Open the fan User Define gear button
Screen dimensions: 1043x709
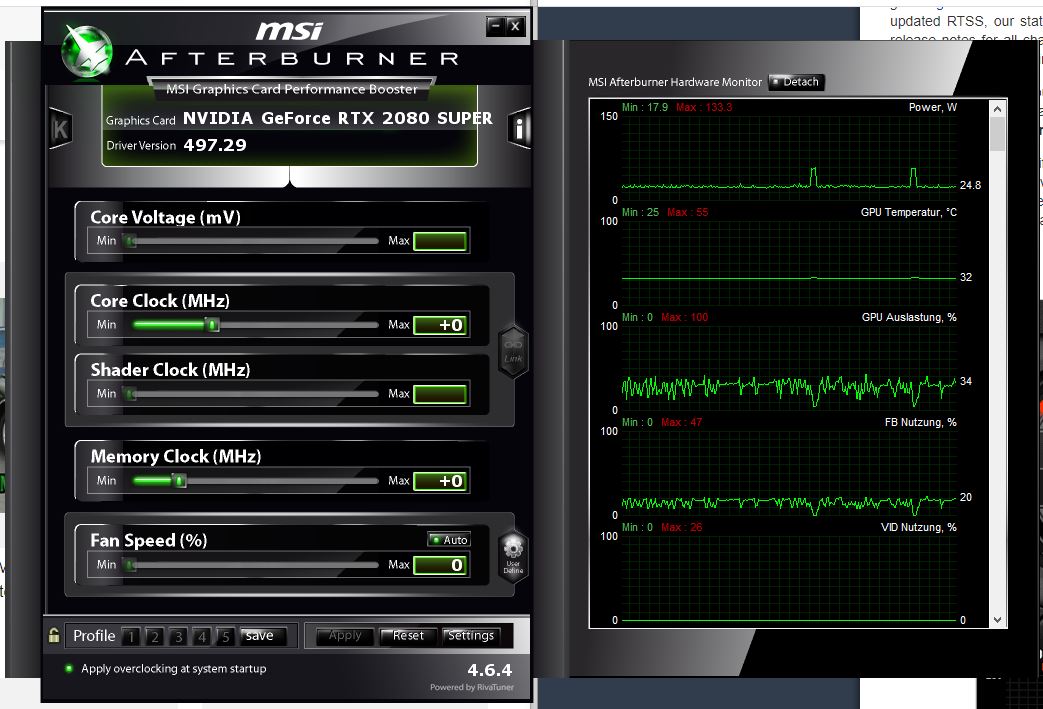(x=513, y=557)
